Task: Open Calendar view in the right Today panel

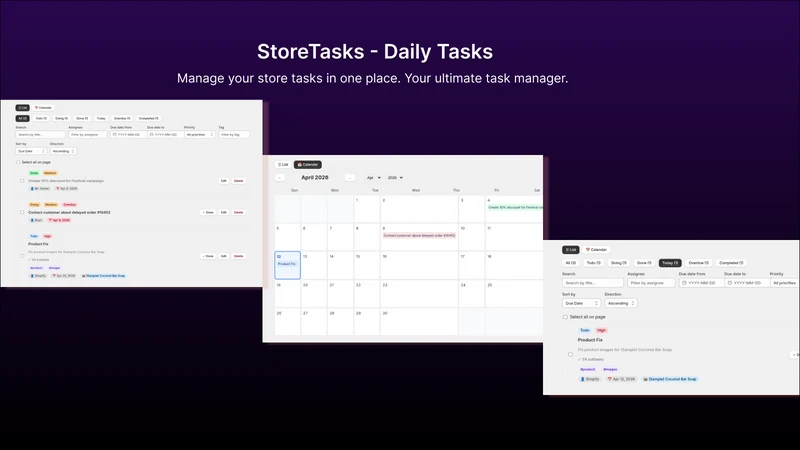Action: click(x=596, y=249)
